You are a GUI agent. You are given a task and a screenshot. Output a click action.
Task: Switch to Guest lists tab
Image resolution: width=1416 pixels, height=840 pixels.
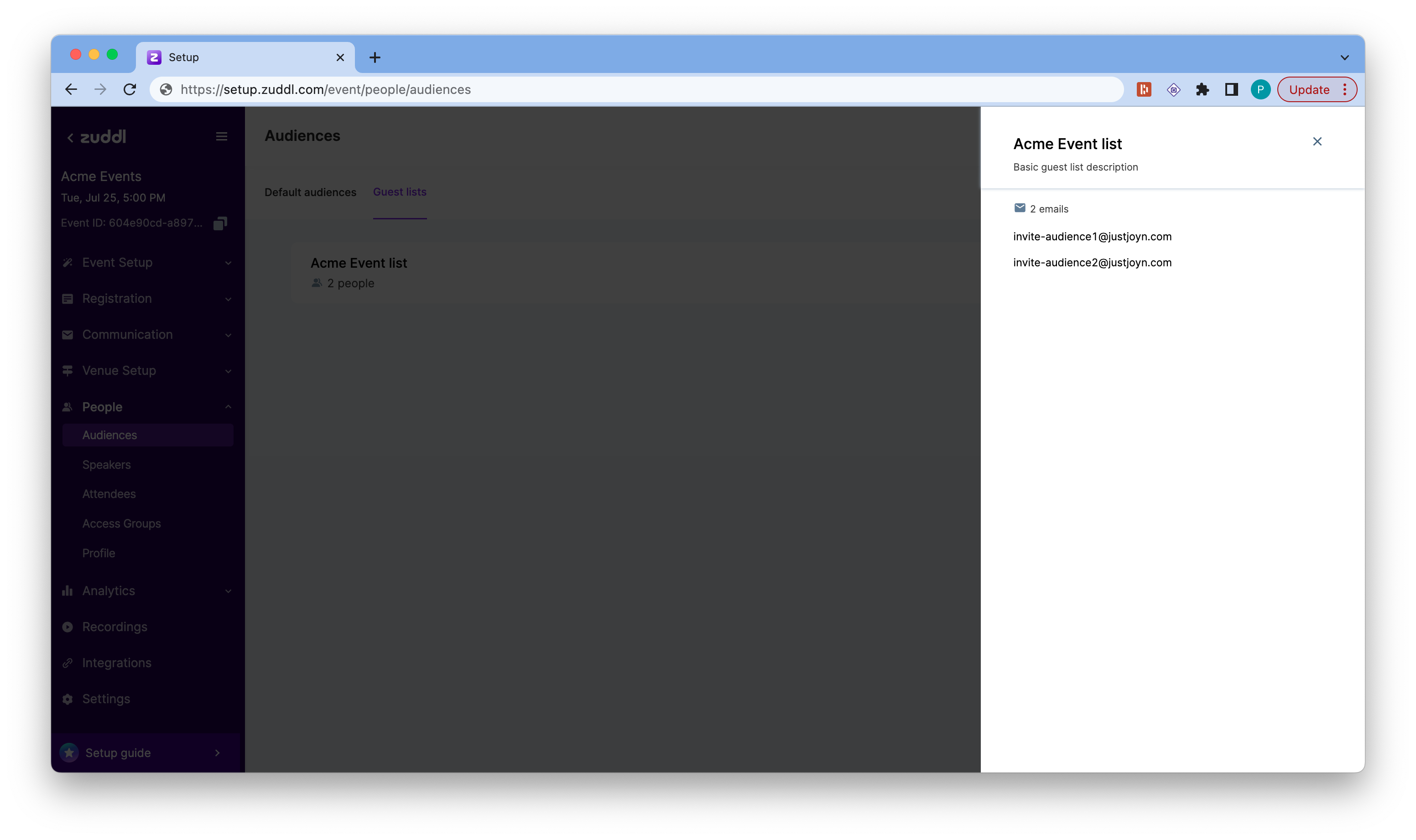coord(400,192)
